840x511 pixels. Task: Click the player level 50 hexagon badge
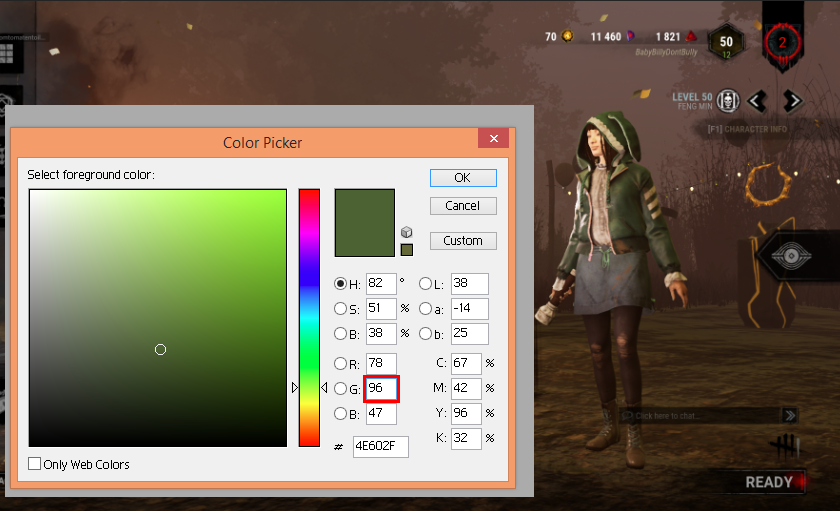tap(726, 42)
